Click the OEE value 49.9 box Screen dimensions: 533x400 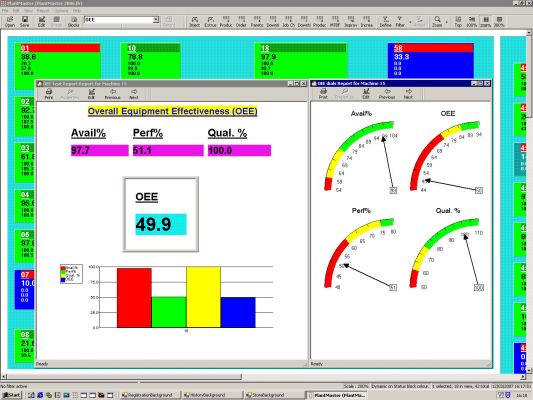(161, 224)
